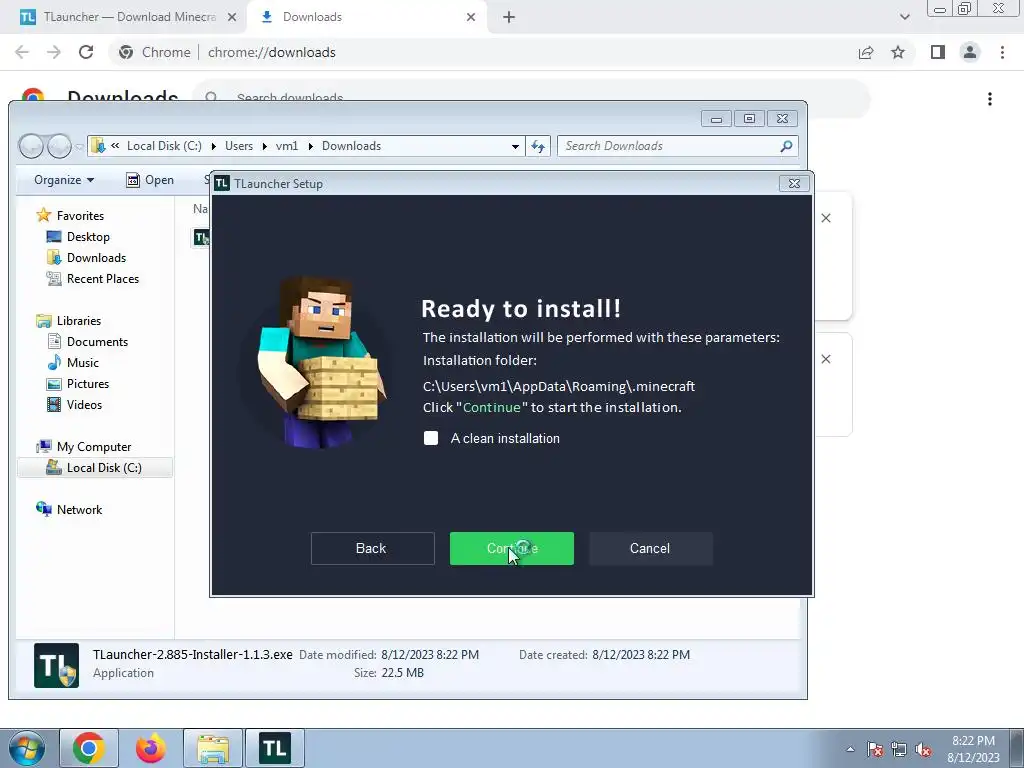Select My Computer in navigation pane
The width and height of the screenshot is (1024, 768).
pyautogui.click(x=94, y=447)
